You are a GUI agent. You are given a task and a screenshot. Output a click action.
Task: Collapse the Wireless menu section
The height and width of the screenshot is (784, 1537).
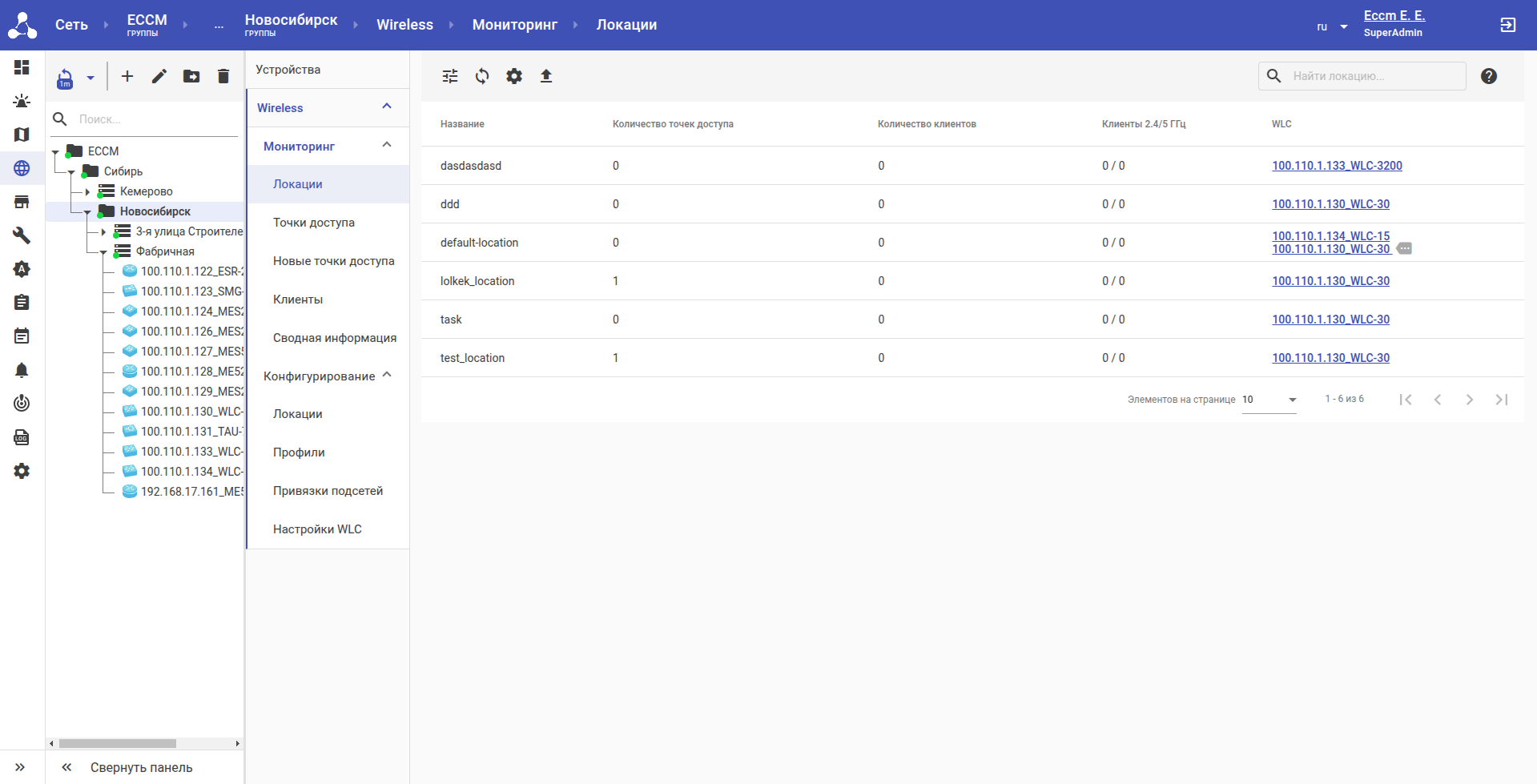(387, 107)
